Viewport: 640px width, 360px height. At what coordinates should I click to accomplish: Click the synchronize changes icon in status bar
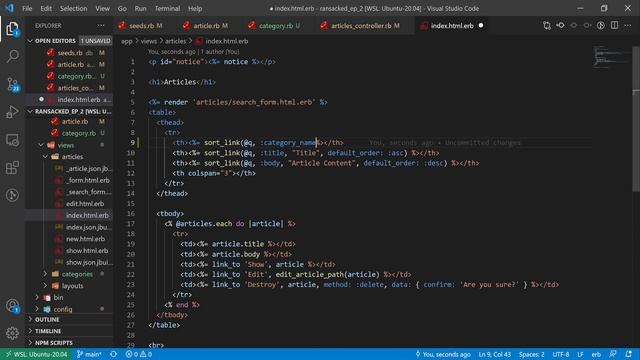(113, 354)
